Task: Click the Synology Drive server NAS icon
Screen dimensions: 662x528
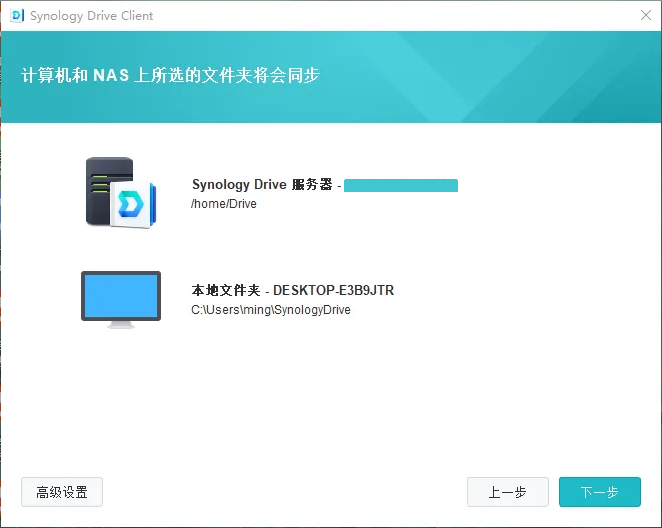Action: [x=121, y=192]
